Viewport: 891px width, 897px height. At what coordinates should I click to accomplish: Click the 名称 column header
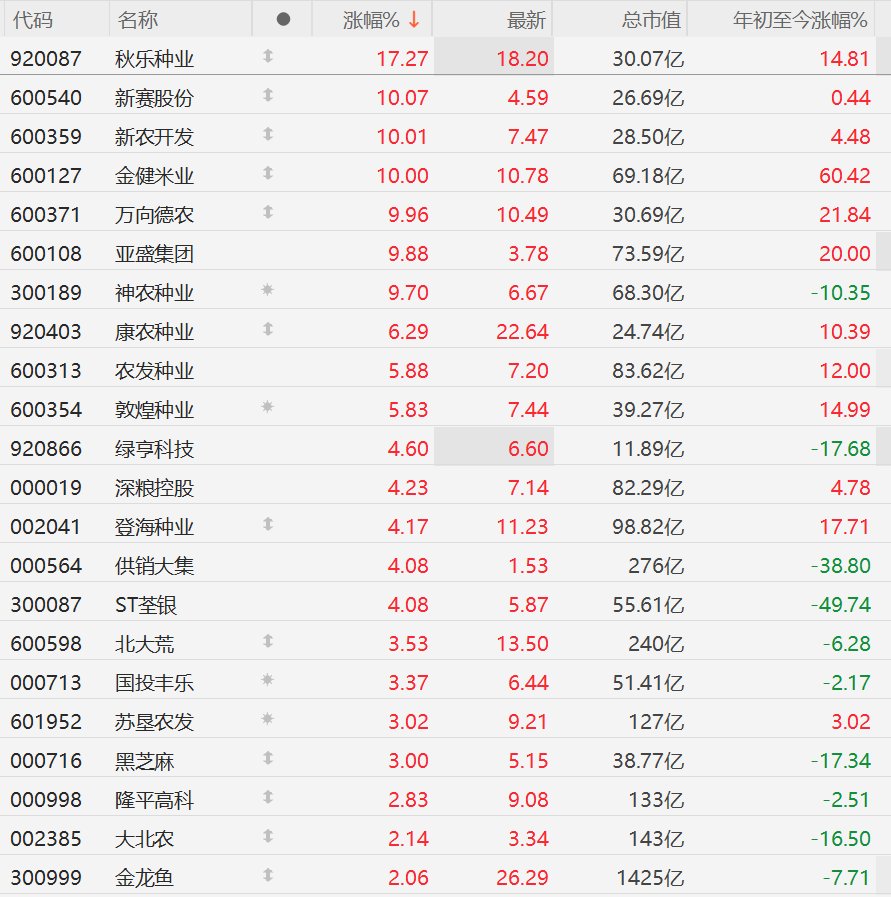coord(137,20)
